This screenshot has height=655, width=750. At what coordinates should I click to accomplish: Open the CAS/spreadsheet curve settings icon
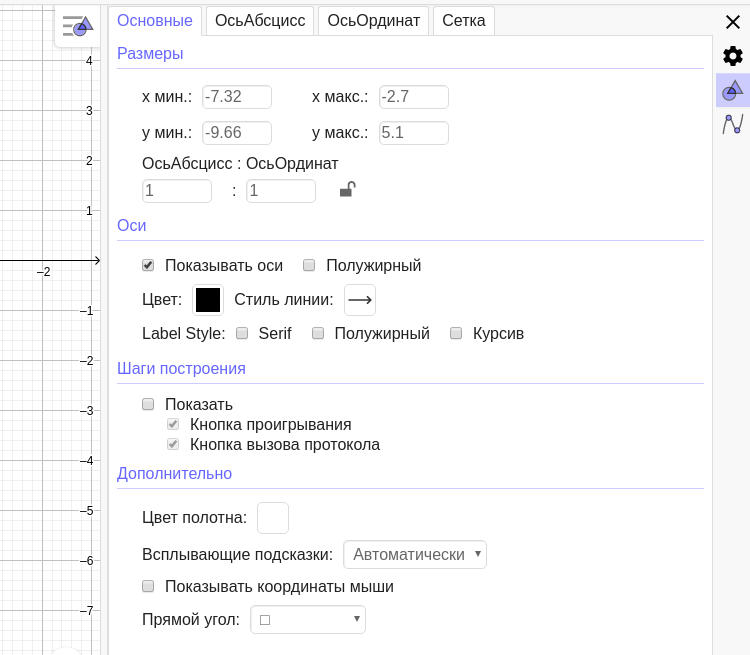[x=733, y=124]
